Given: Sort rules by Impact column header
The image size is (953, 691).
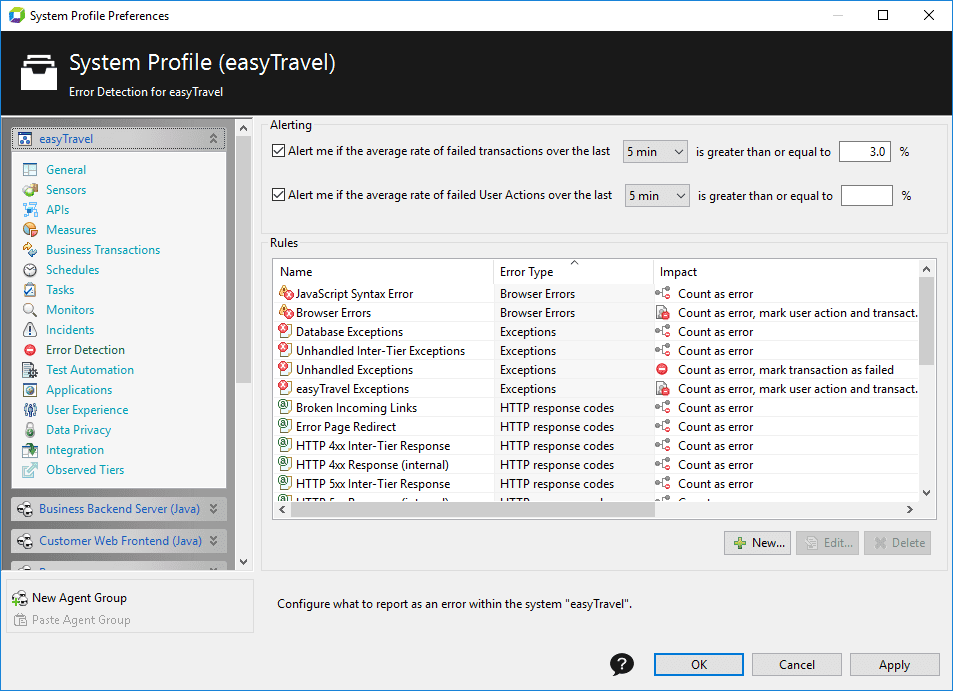Looking at the screenshot, I should pyautogui.click(x=786, y=272).
